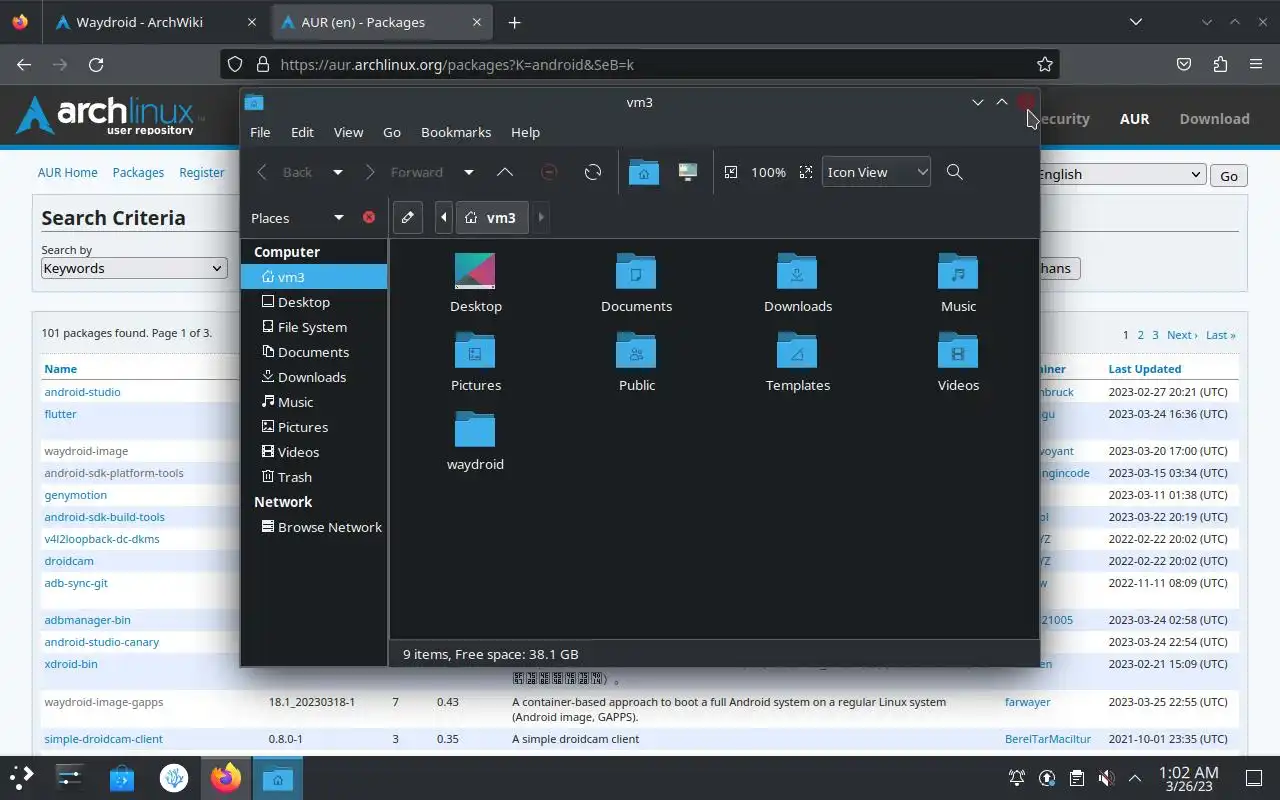Click the notifications bell in the system tray
Viewport: 1280px width, 800px height.
(x=1016, y=778)
